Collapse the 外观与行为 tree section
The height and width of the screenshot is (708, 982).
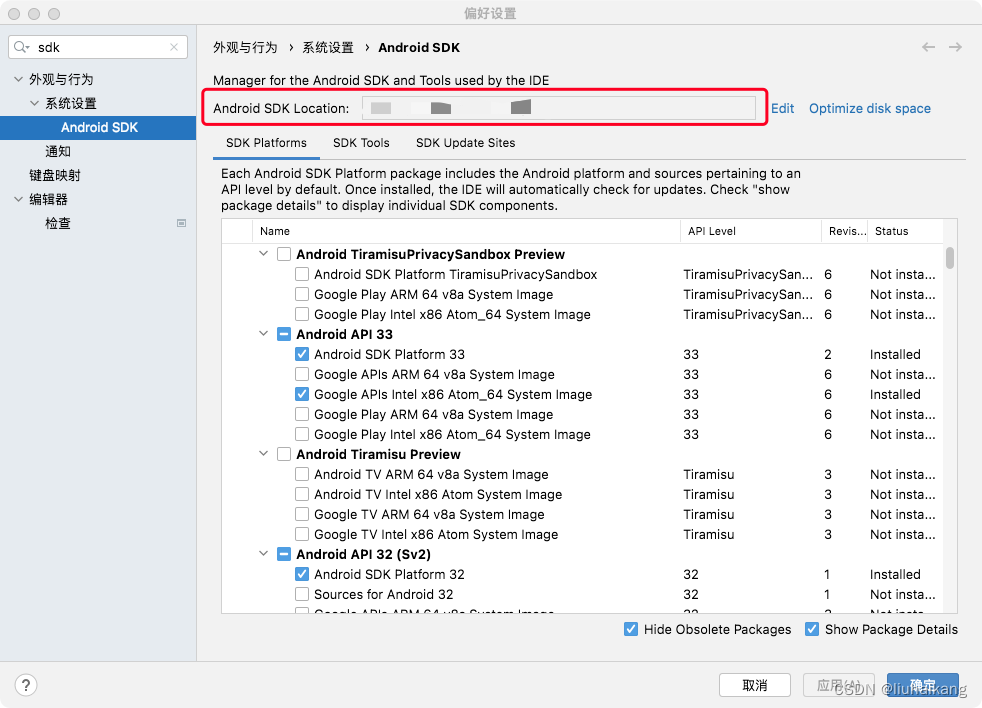[18, 79]
